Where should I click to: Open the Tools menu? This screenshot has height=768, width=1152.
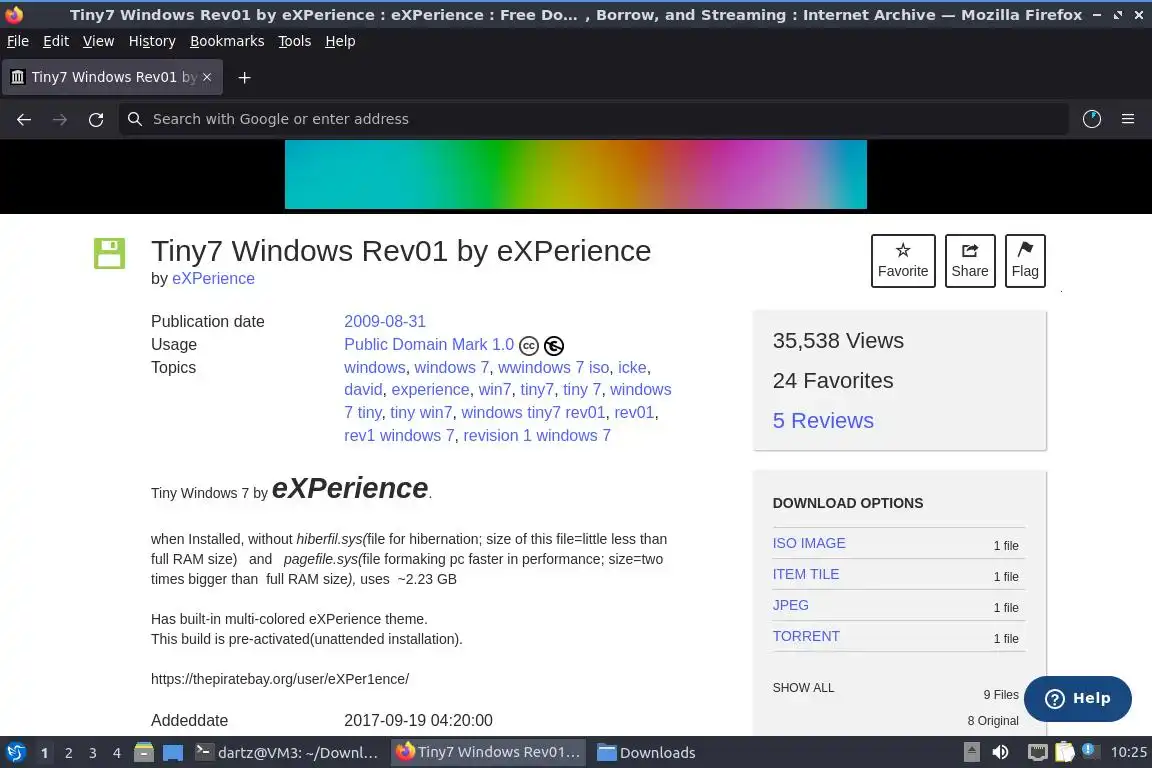click(295, 41)
